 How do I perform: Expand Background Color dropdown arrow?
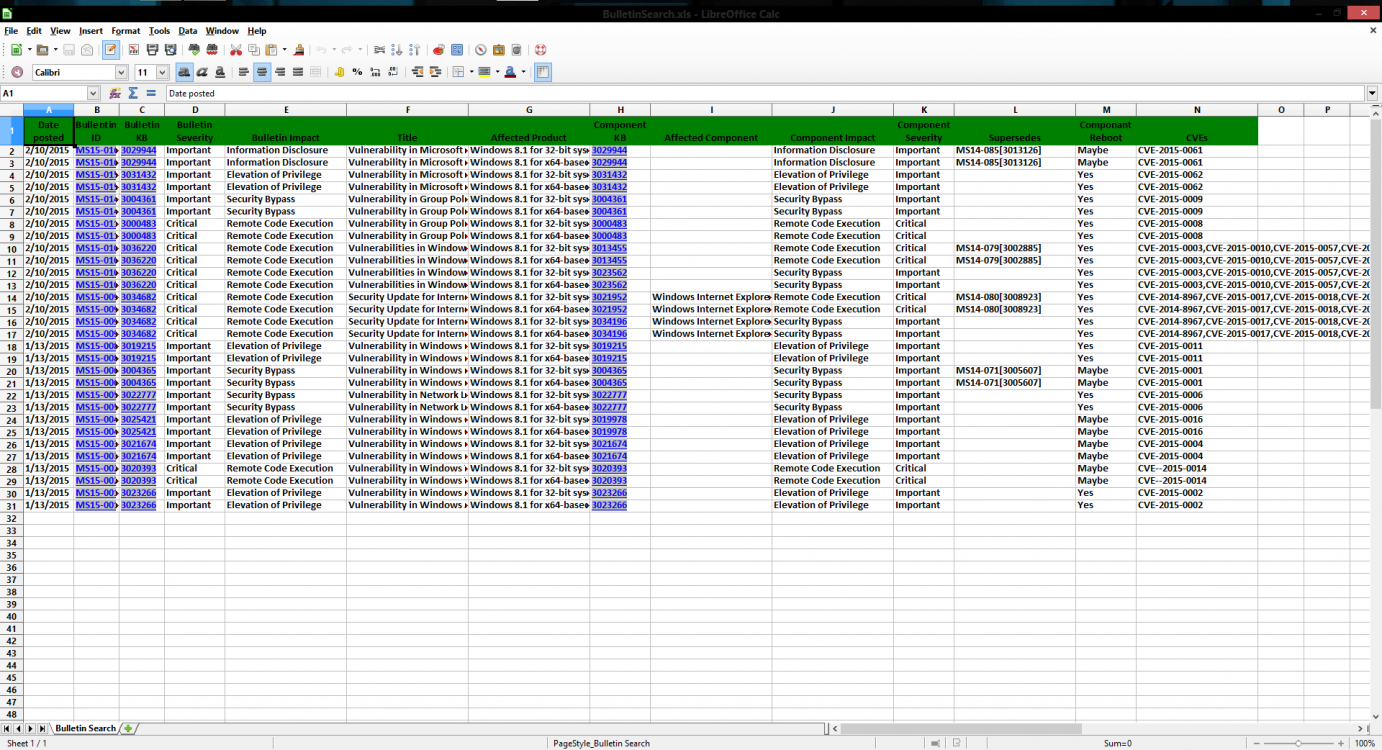point(497,72)
